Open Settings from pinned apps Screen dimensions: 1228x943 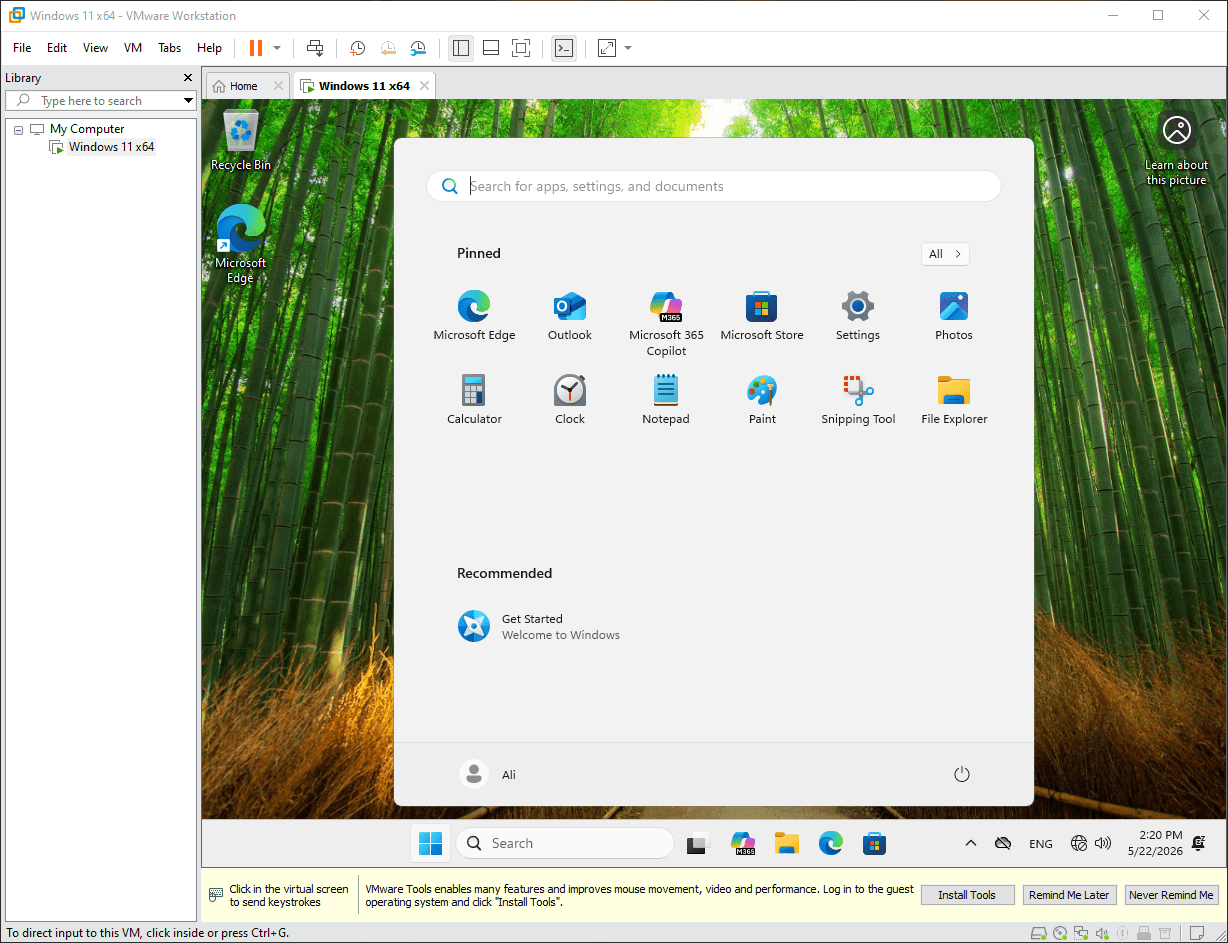click(x=858, y=316)
